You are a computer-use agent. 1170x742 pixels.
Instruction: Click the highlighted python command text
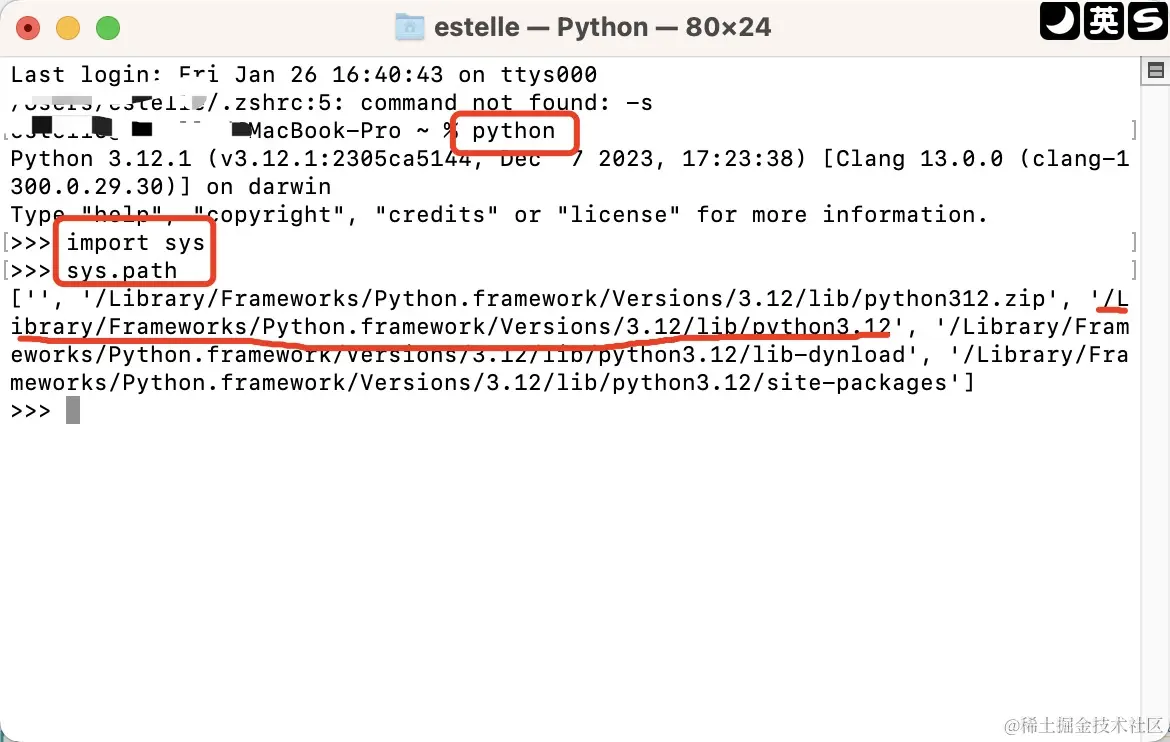point(513,131)
